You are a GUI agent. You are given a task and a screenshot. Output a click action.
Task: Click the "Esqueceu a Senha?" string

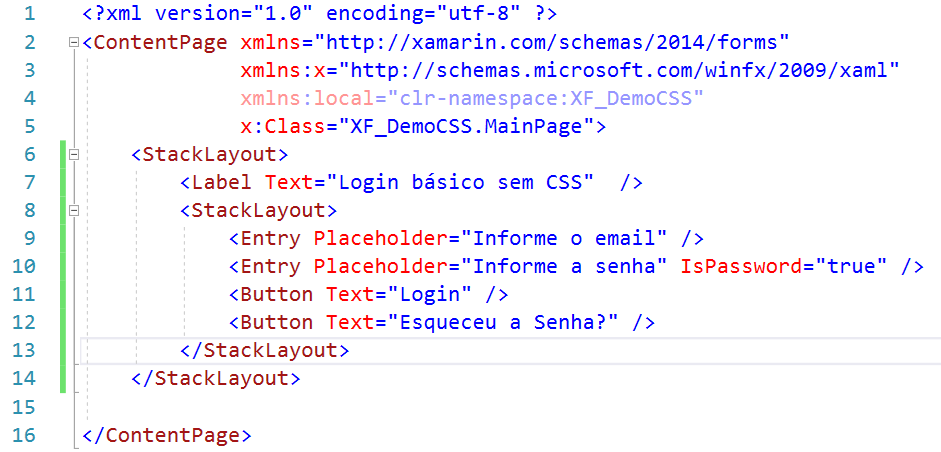[502, 323]
